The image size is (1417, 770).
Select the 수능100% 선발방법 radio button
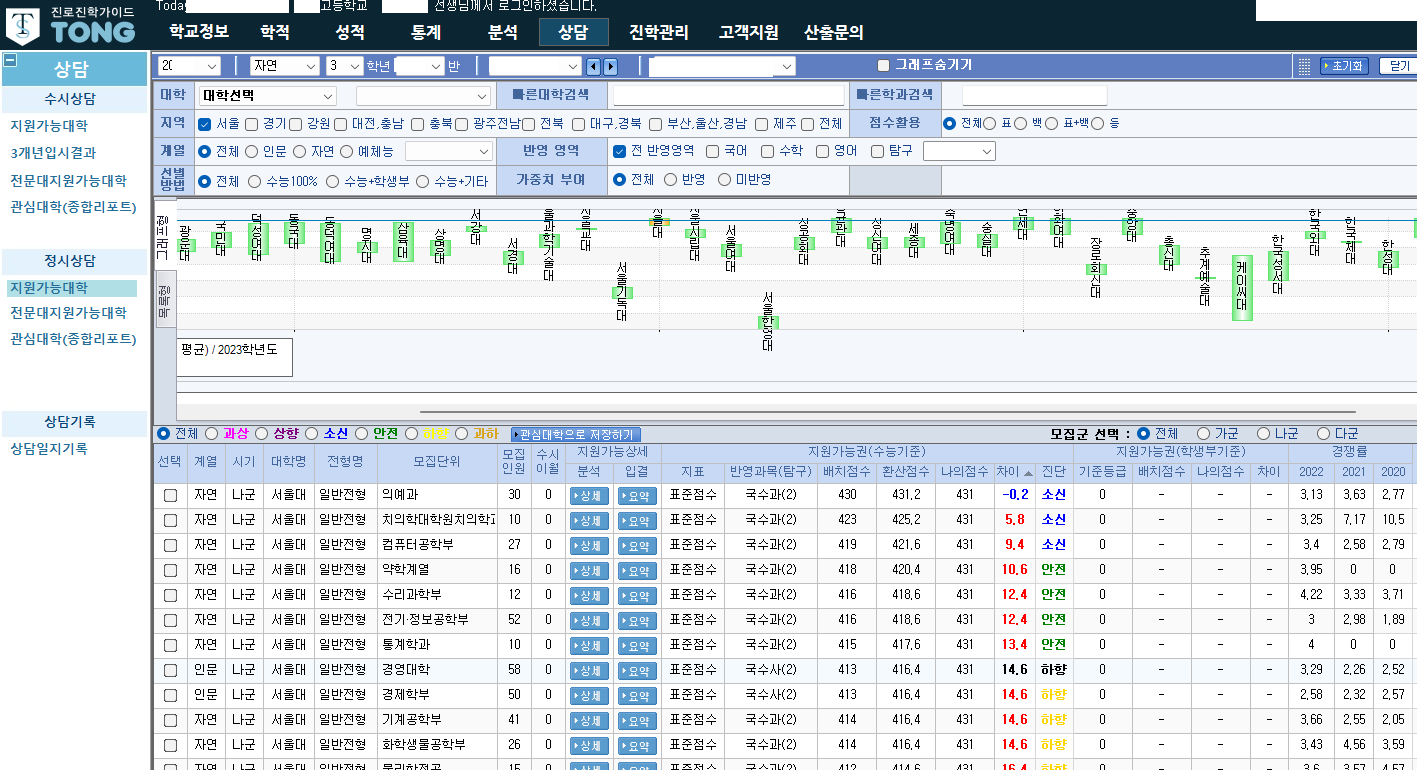(x=254, y=181)
